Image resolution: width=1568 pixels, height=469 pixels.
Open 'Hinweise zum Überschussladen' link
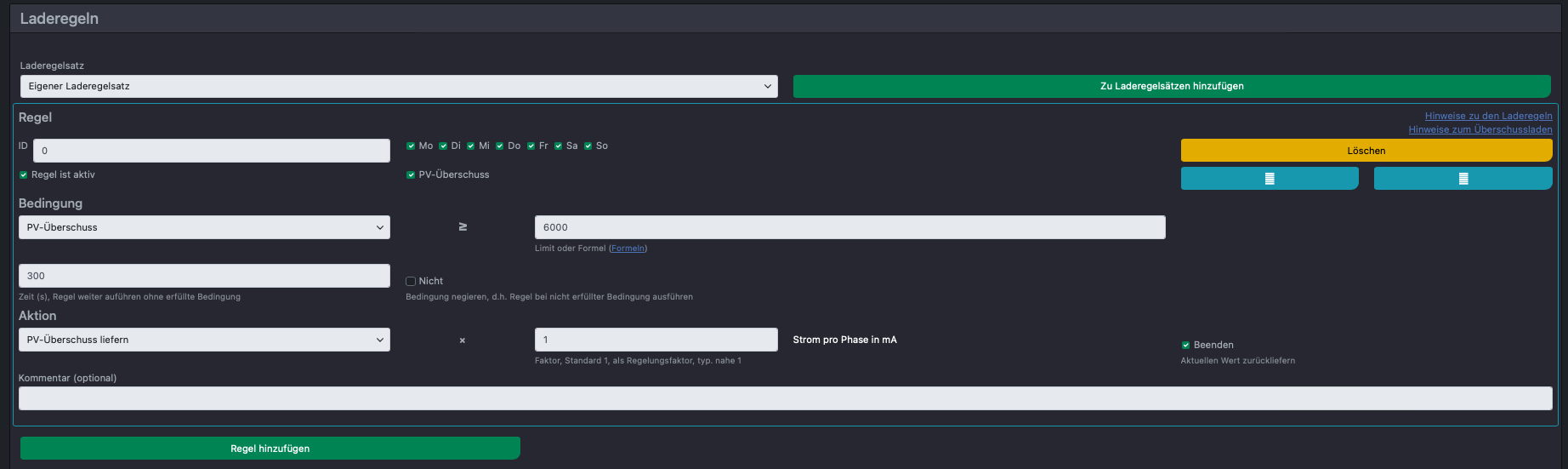(1480, 129)
